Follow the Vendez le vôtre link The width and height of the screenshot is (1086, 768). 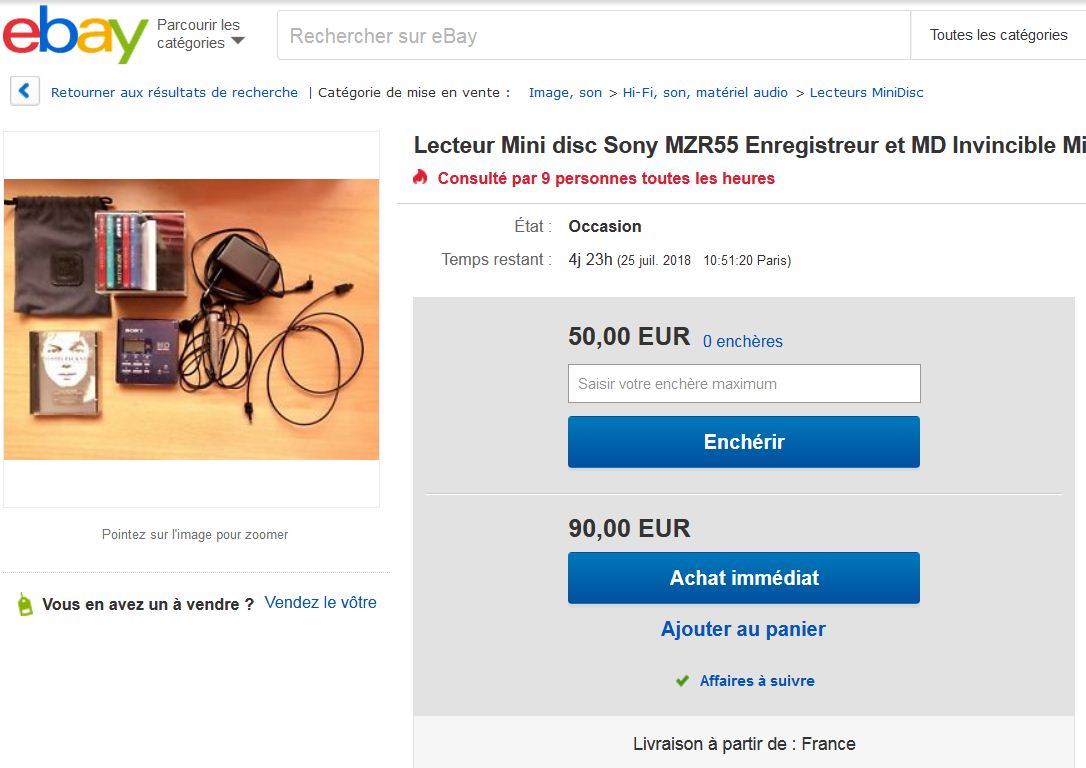point(321,602)
